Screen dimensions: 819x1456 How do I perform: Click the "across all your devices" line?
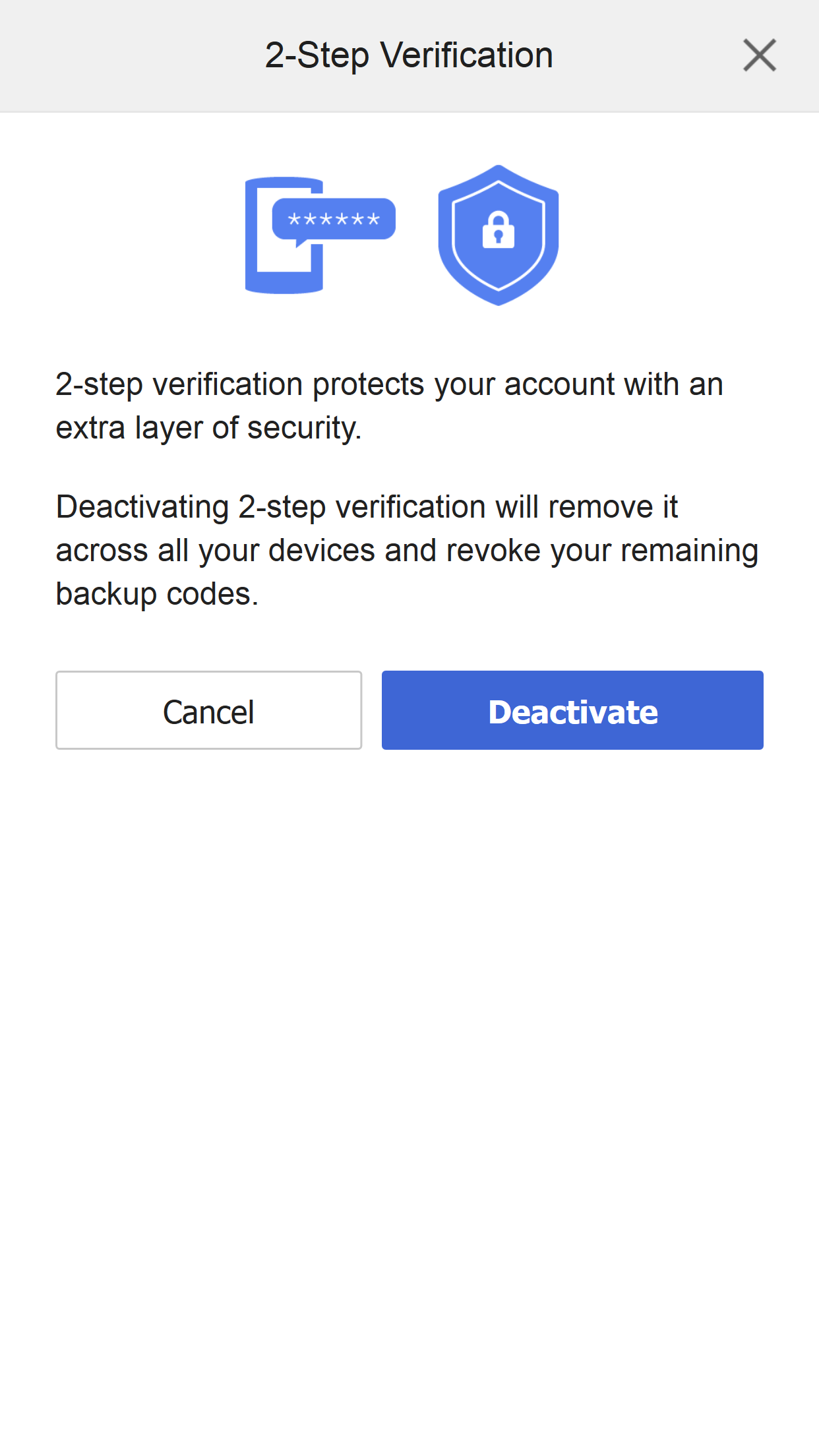pos(406,551)
